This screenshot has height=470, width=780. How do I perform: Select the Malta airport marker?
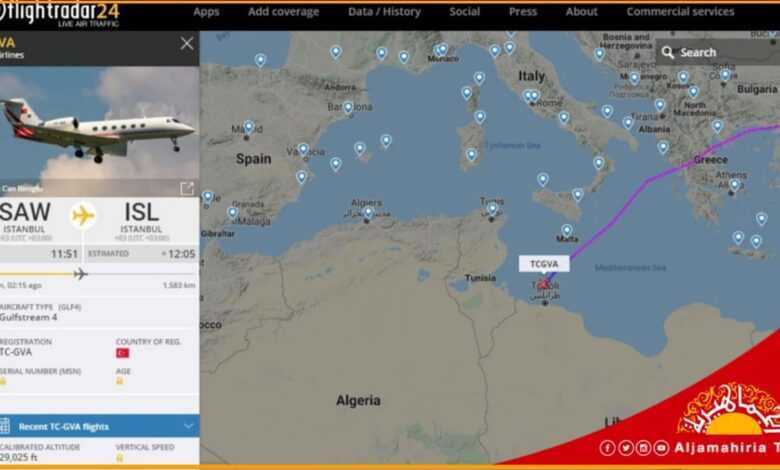pos(567,230)
